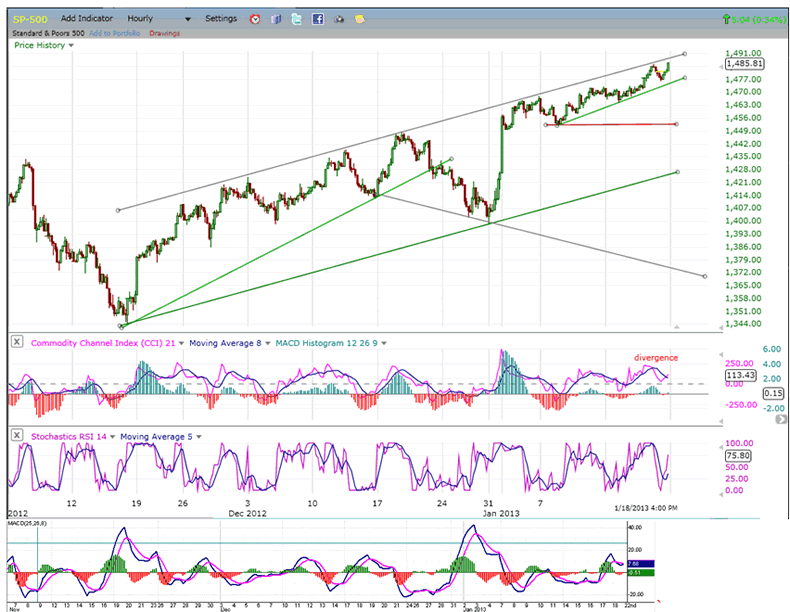Click the blue 7.88 MACD value box

tap(640, 564)
